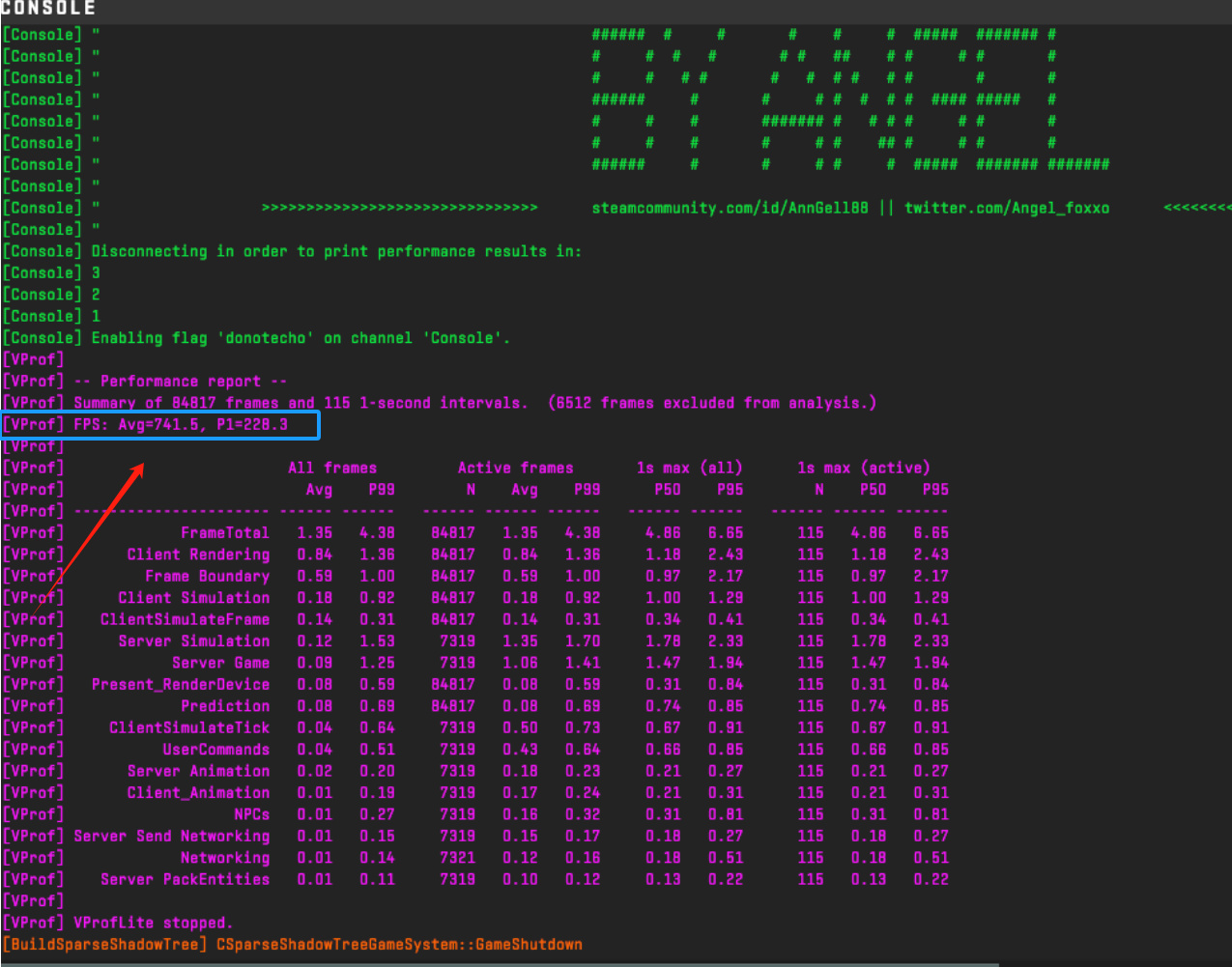1232x967 pixels.
Task: Click the countdown line showing 2
Action: 52,295
